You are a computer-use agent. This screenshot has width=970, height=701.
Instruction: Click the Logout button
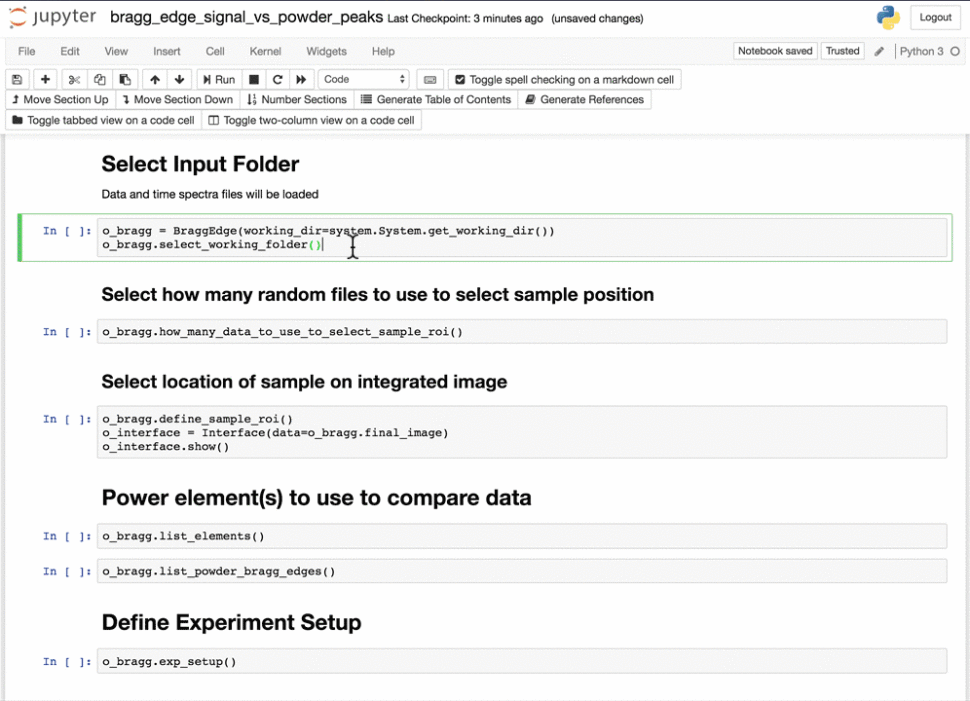click(935, 18)
